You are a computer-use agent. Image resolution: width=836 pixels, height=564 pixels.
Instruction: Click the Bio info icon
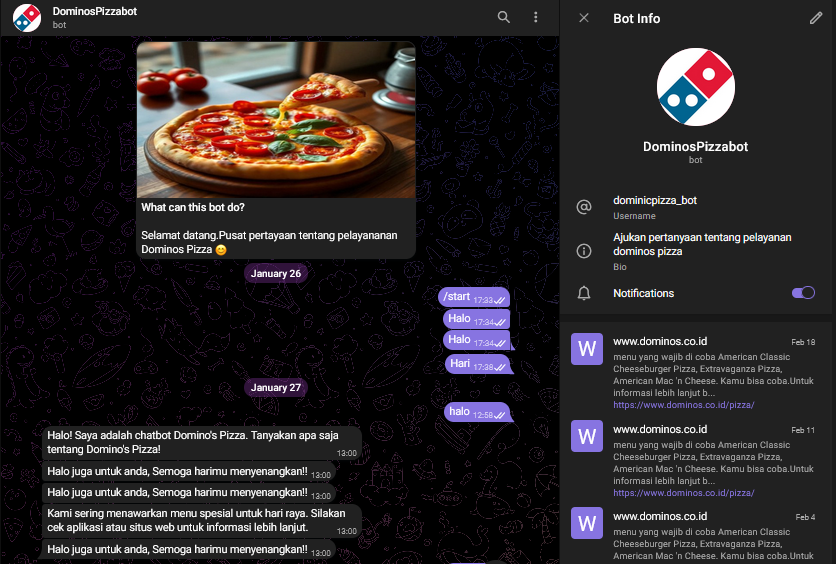584,250
